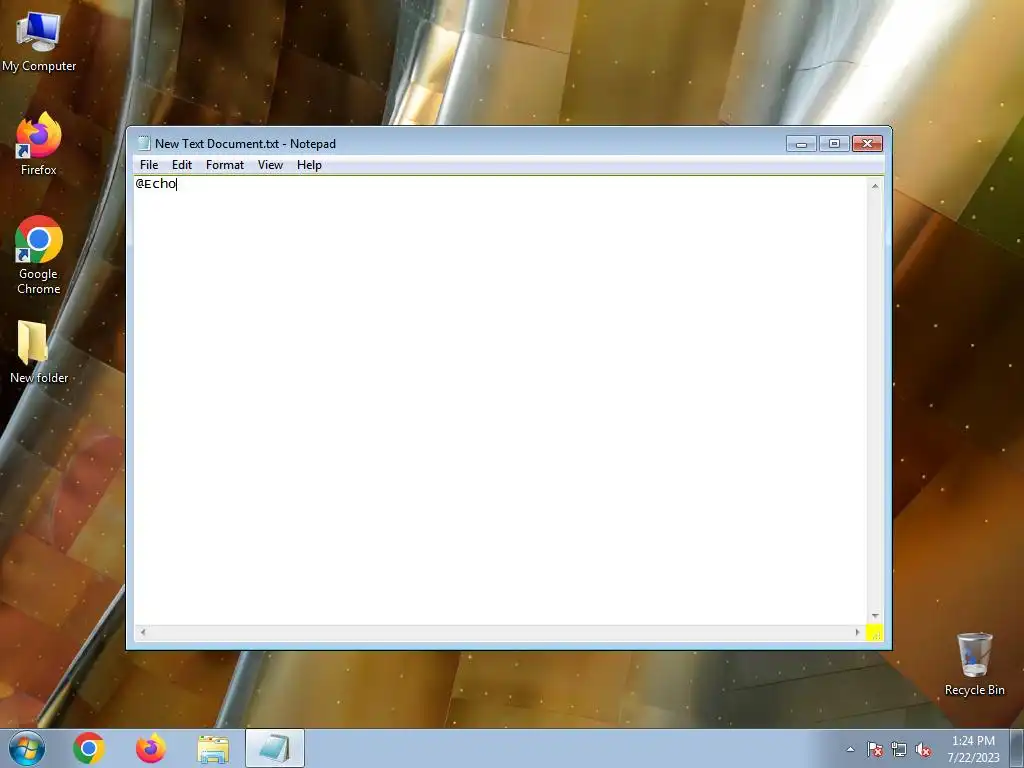Minimize the Notepad window

pos(801,144)
